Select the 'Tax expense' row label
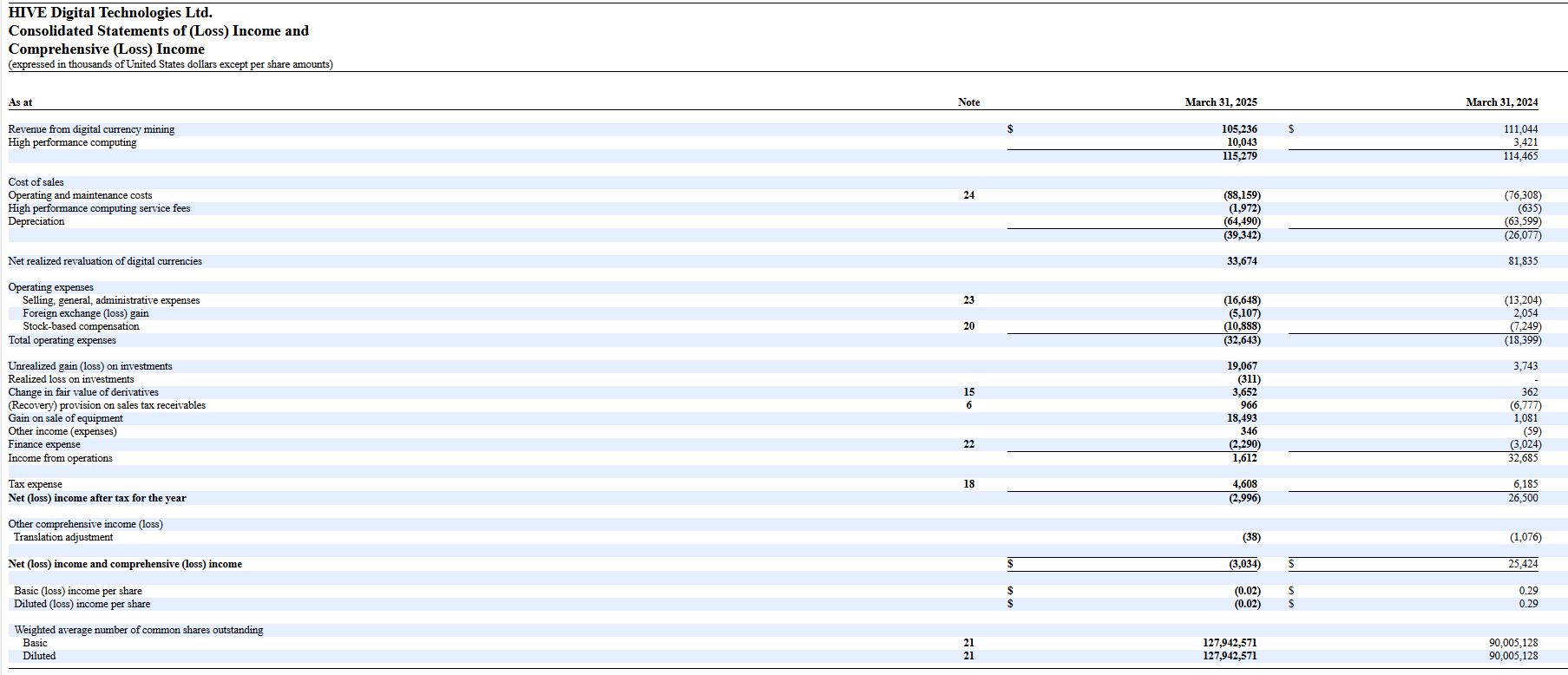Screen dimensions: 1568x675 tap(35, 484)
